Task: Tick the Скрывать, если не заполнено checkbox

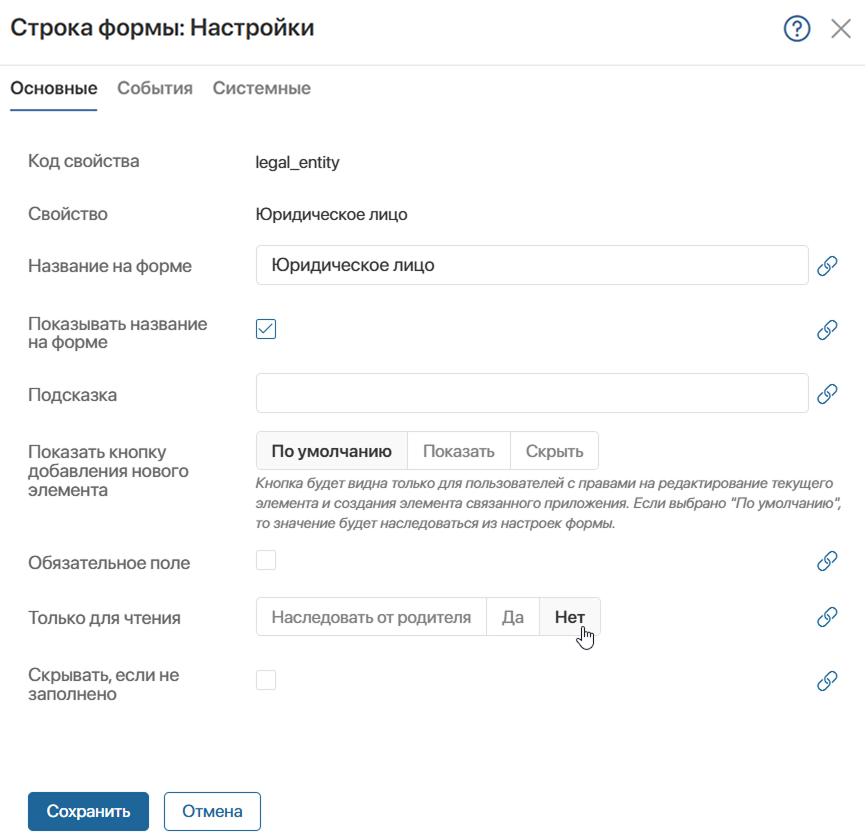Action: 266,680
